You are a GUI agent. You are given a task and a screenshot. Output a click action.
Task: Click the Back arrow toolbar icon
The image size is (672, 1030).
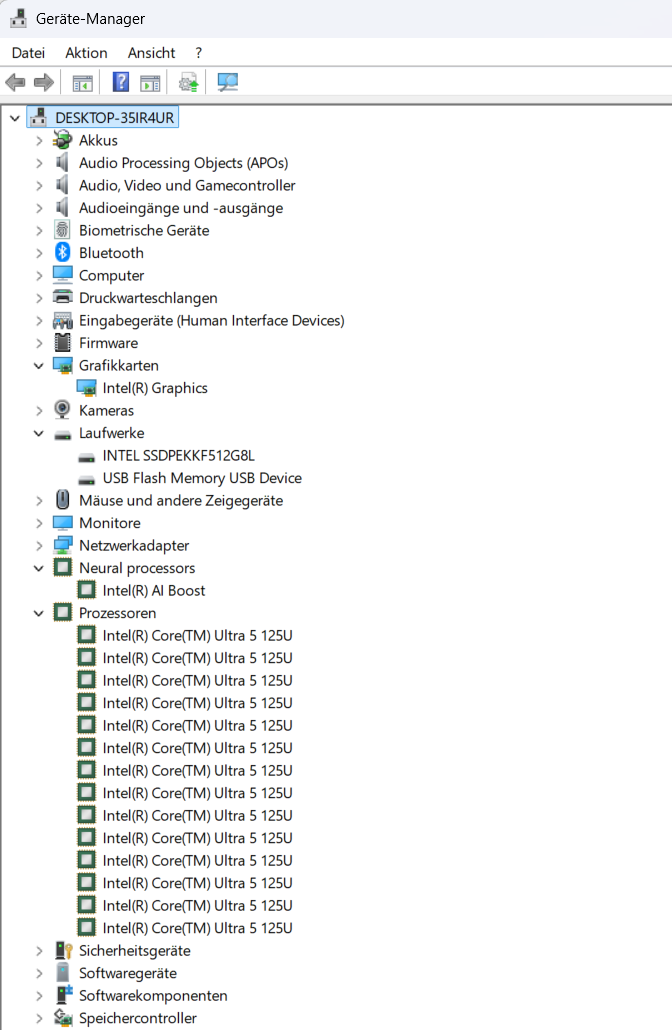tap(15, 83)
